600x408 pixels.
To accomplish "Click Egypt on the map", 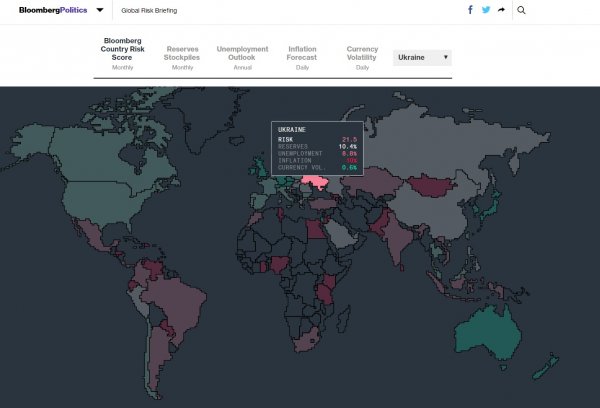I will (316, 229).
